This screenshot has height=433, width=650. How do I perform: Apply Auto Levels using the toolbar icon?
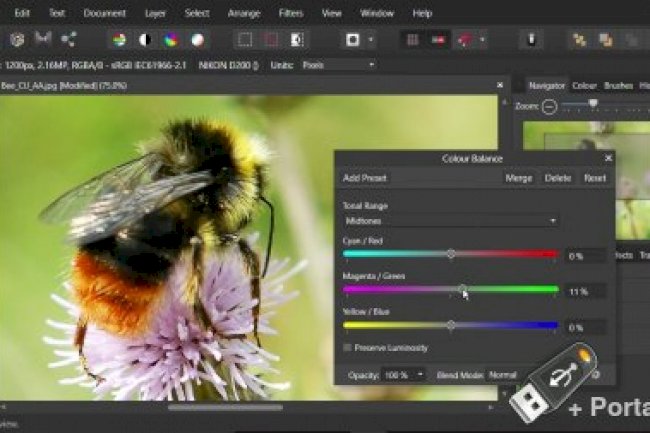[119, 40]
